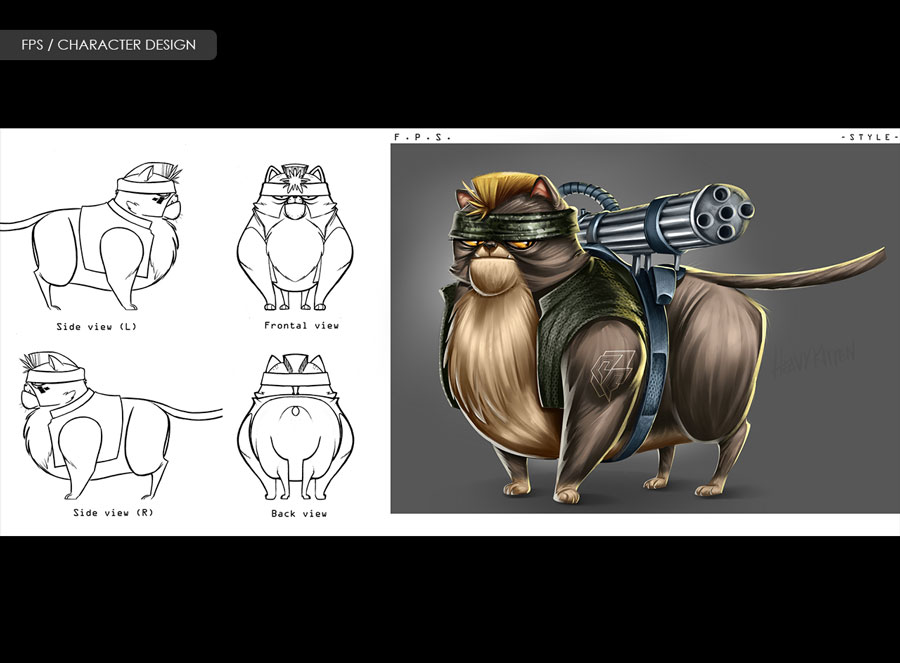Click the FPS / Character Design title label

point(108,45)
